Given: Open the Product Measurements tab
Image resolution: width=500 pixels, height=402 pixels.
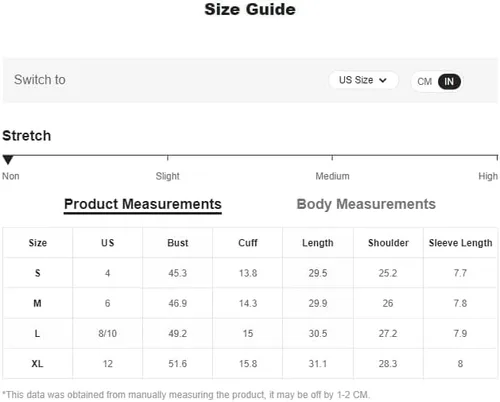Looking at the screenshot, I should pyautogui.click(x=143, y=204).
